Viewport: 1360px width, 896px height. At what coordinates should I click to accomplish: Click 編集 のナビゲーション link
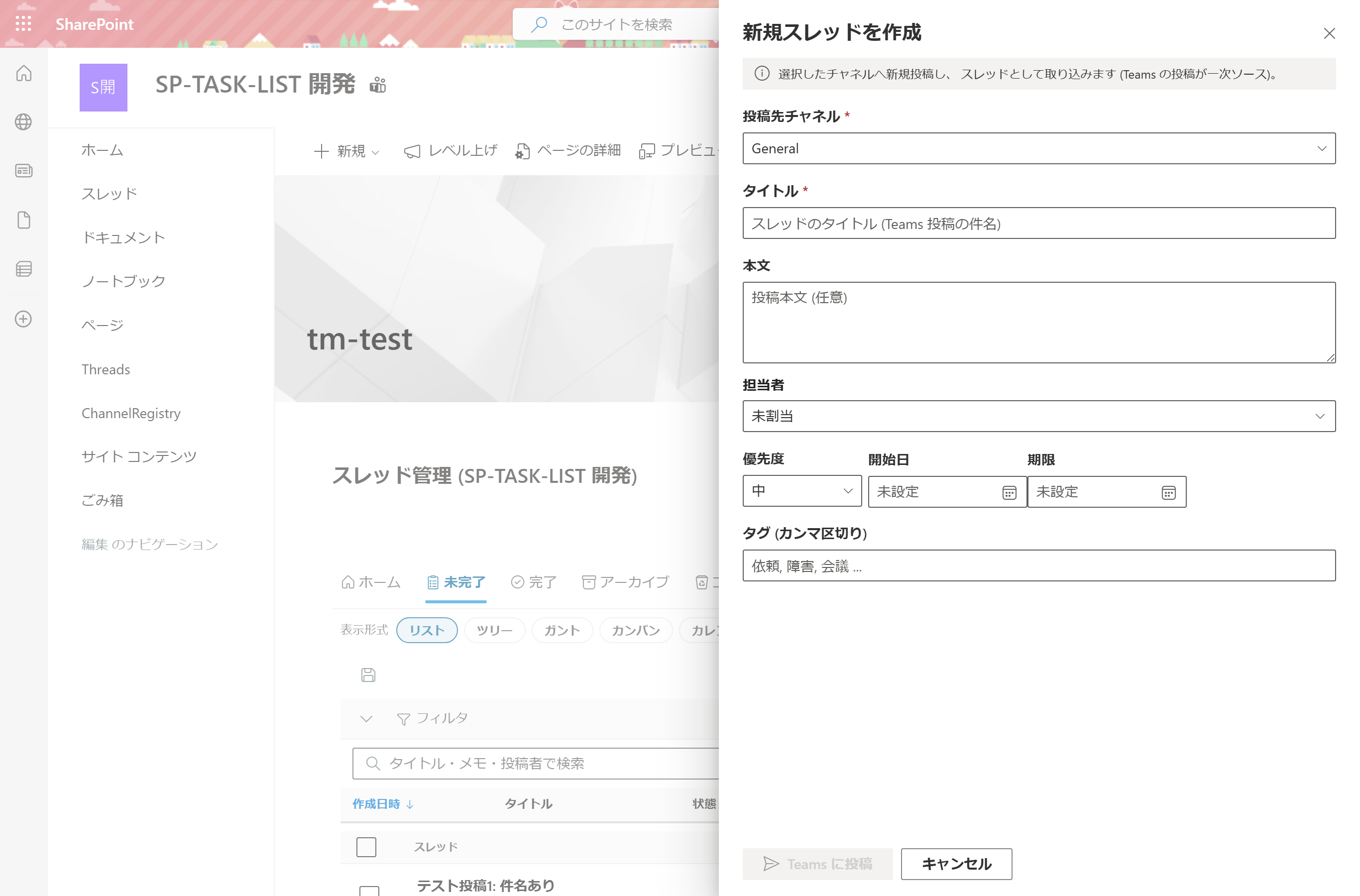(150, 545)
